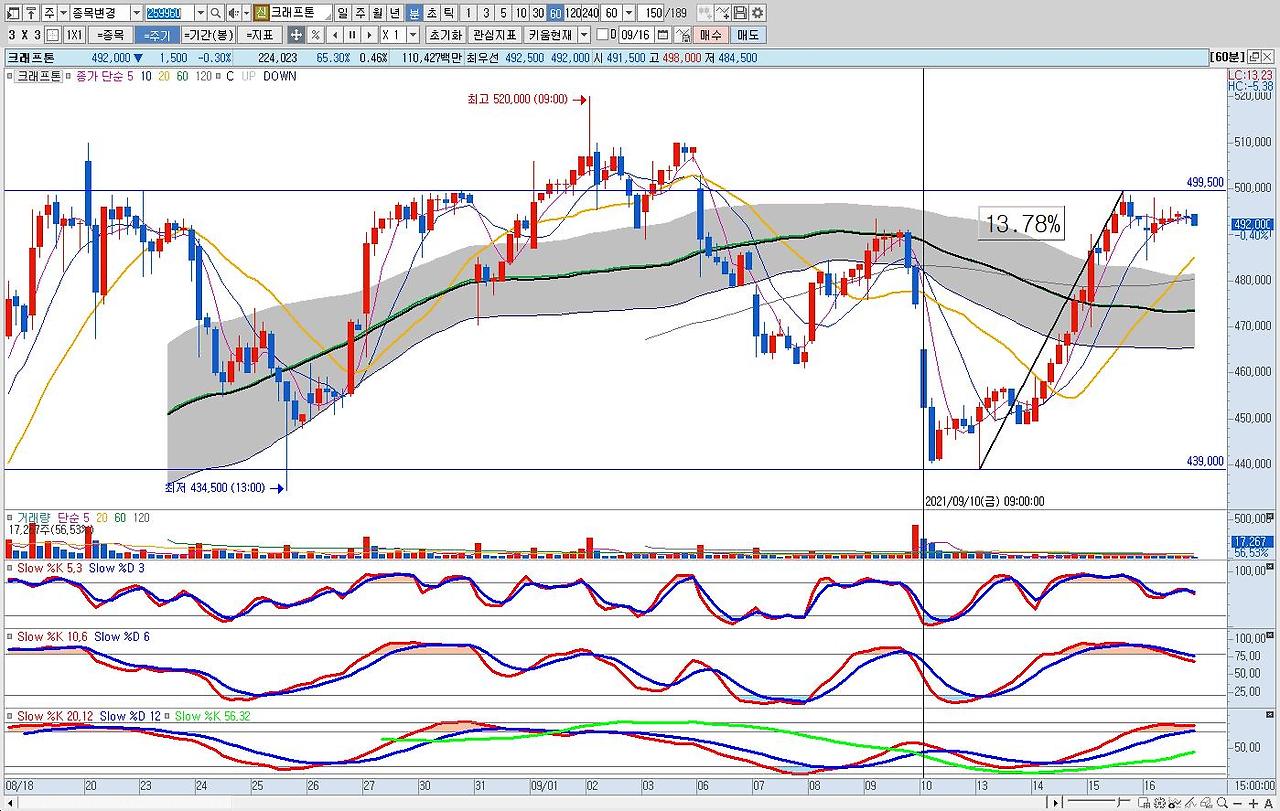Screen dimensions: 1280x811
Task: Click the yellow 신 badge before 크래프톤
Action: tap(261, 13)
